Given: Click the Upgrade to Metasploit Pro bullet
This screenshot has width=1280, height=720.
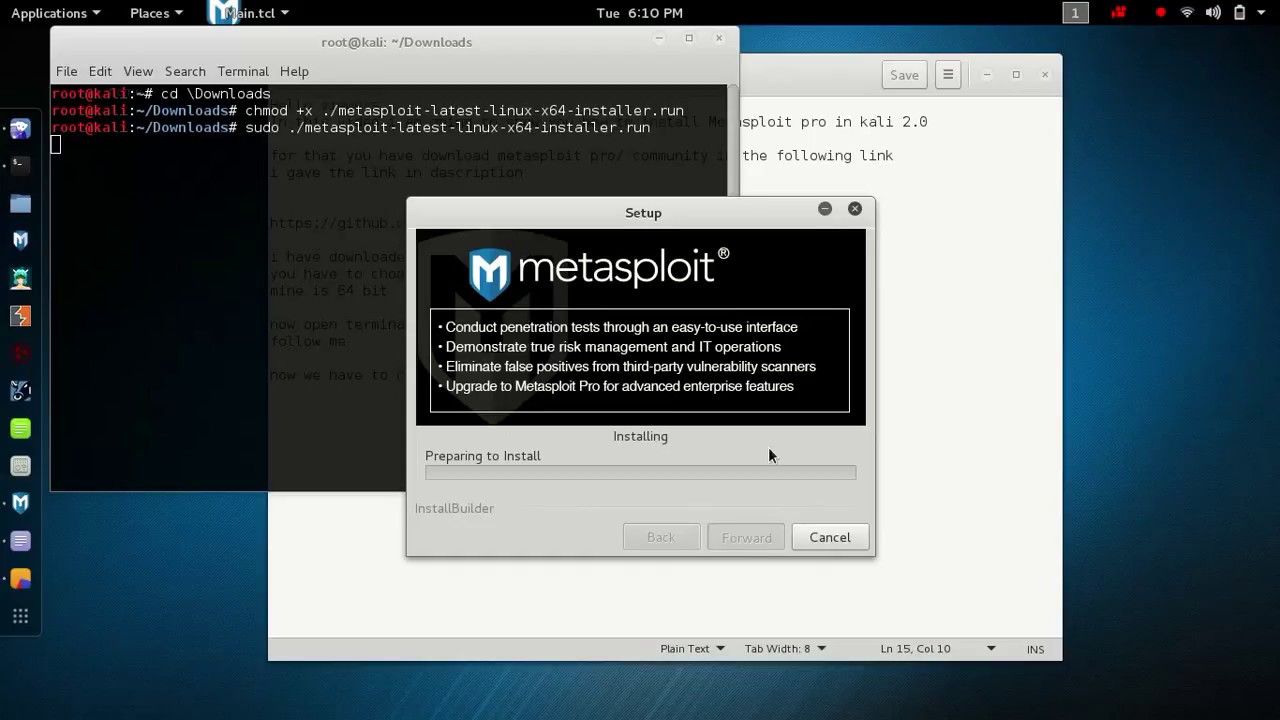Looking at the screenshot, I should [x=616, y=386].
